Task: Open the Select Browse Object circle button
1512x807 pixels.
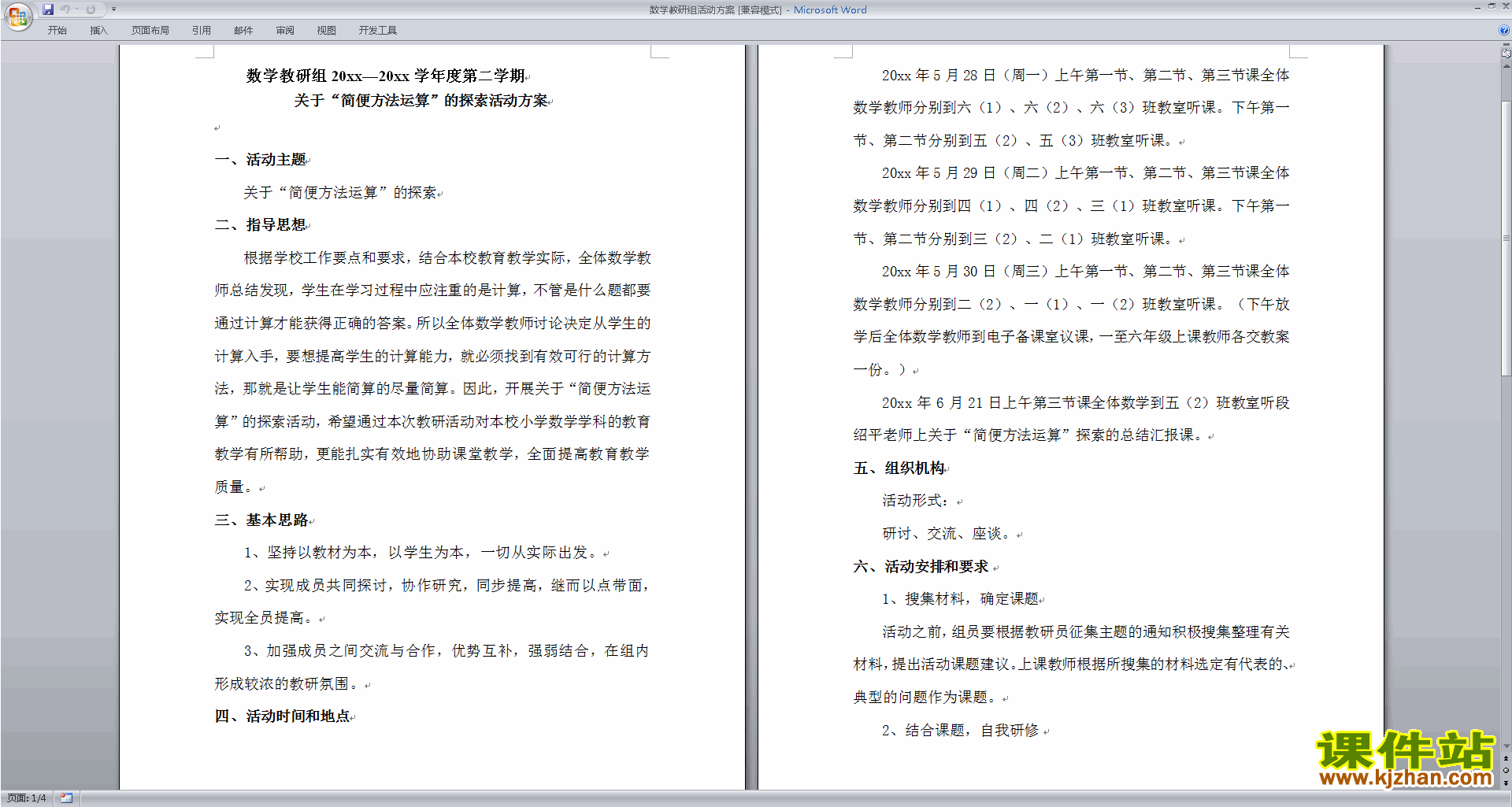Action: (1506, 770)
